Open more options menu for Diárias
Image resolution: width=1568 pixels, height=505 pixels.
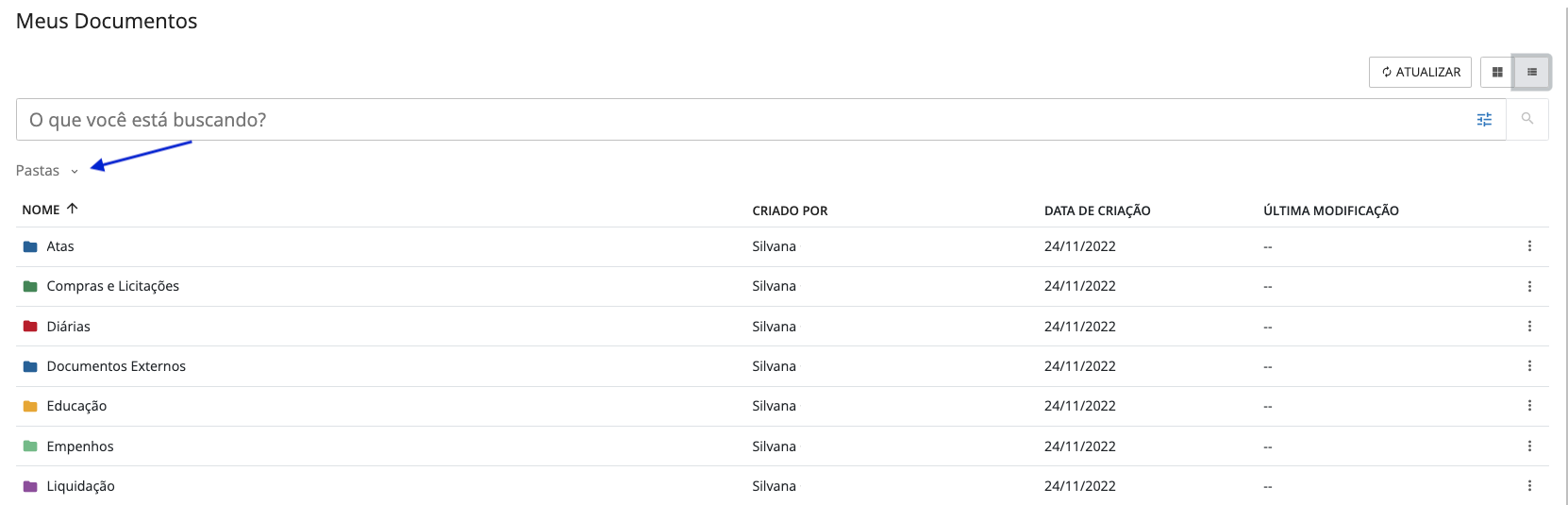[1529, 327]
